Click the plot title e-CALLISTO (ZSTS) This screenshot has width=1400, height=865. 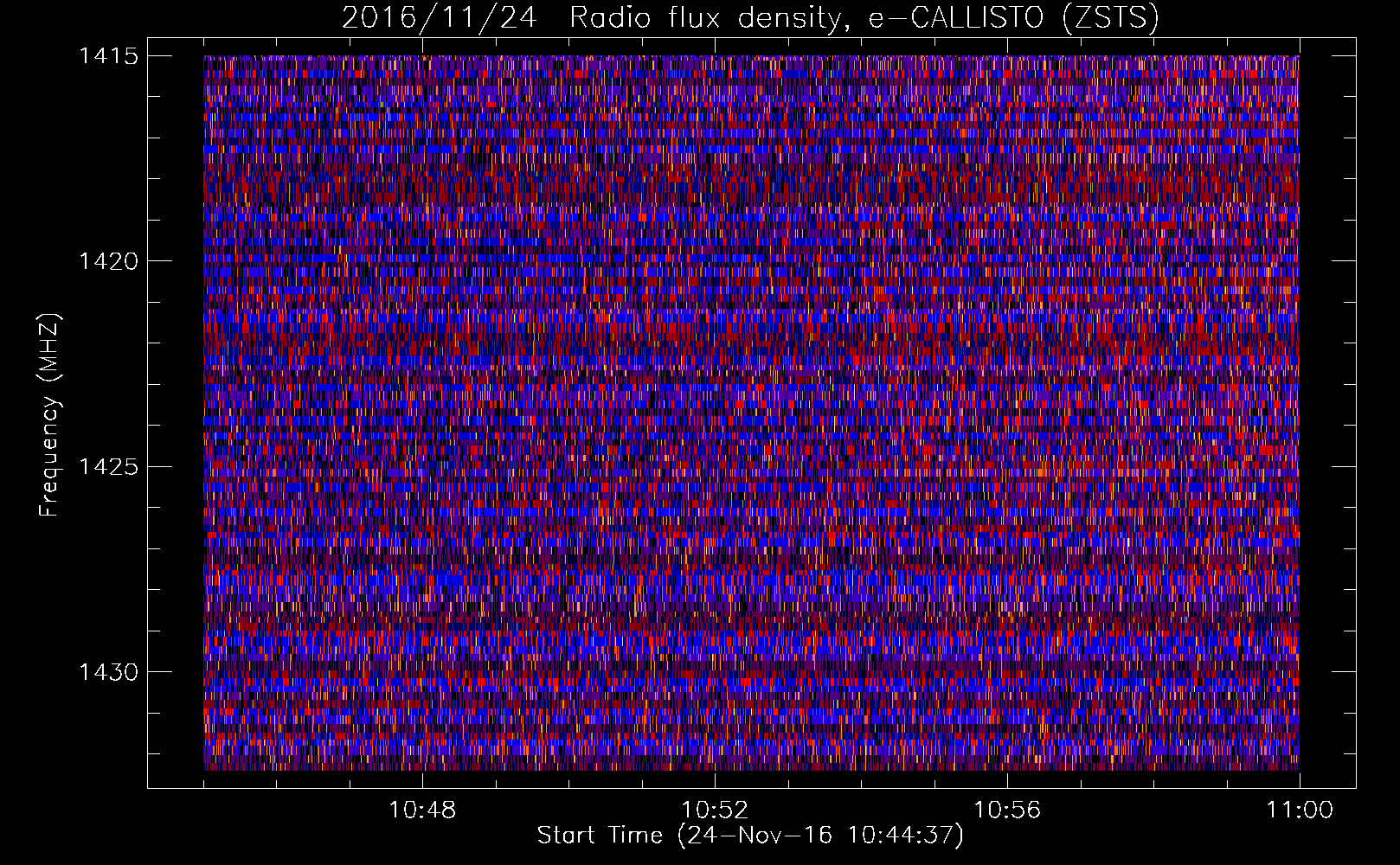point(750,17)
